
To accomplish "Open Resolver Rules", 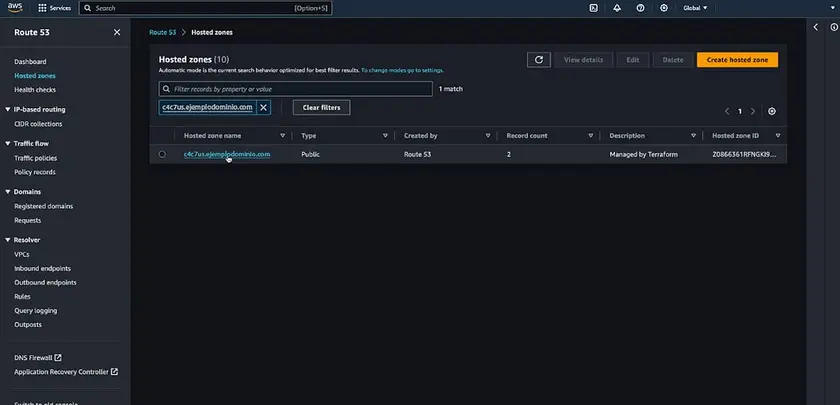I will [x=22, y=296].
